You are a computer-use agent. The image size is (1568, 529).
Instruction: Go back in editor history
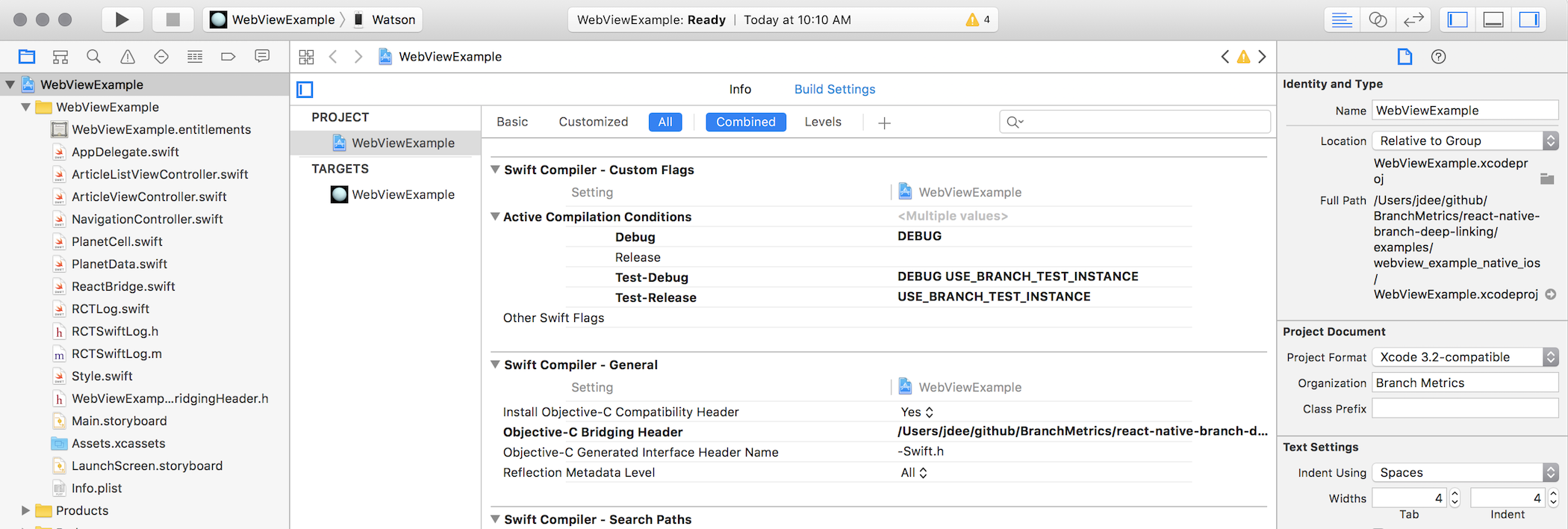pos(334,57)
